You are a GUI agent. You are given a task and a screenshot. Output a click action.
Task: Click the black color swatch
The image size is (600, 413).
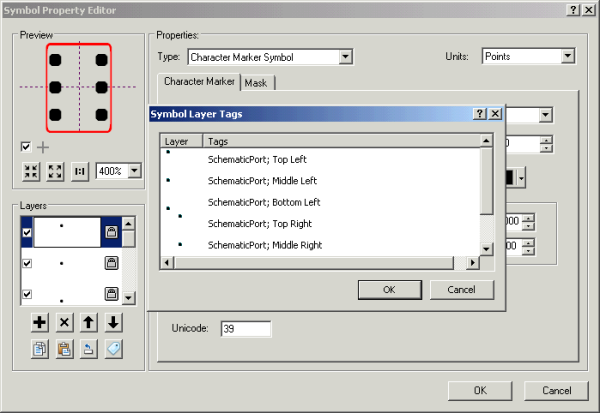pyautogui.click(x=511, y=178)
